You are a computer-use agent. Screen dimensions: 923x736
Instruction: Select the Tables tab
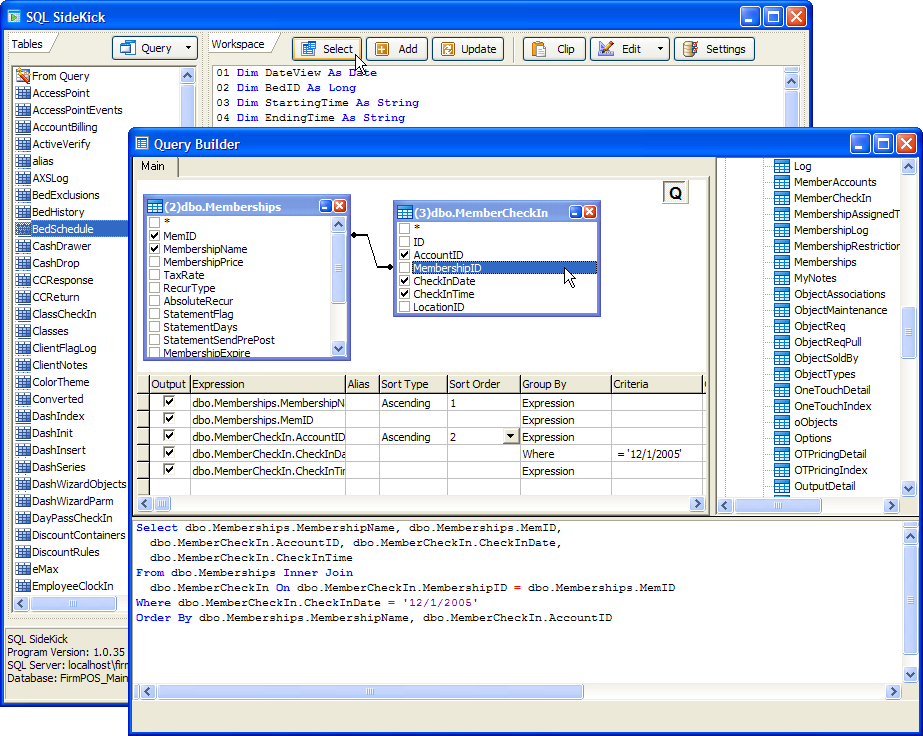click(x=28, y=44)
